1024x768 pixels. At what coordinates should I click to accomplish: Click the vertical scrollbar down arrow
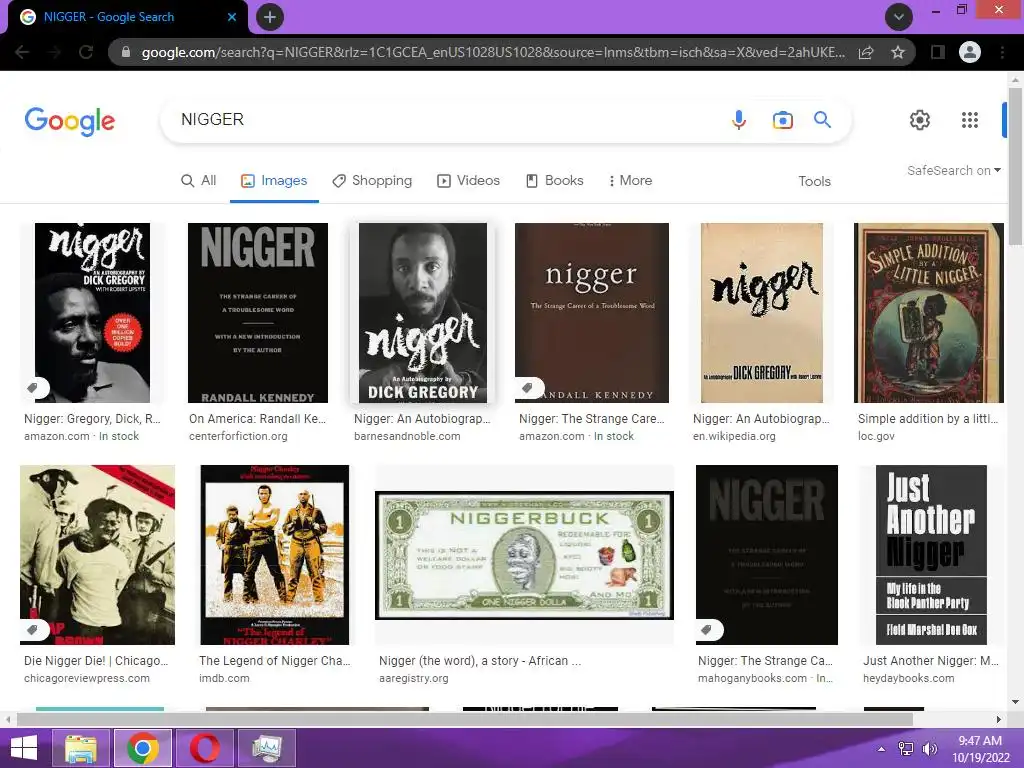coord(1015,702)
